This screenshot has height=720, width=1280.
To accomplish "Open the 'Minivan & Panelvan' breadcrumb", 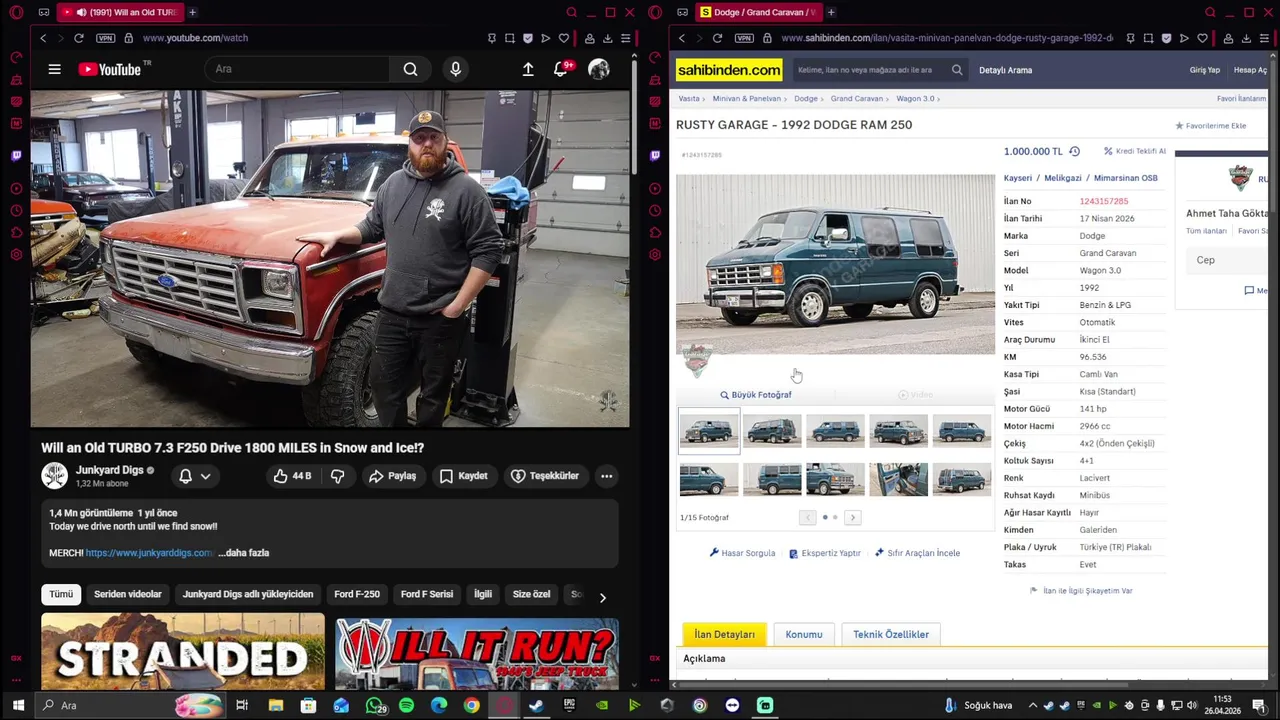I will [x=747, y=99].
